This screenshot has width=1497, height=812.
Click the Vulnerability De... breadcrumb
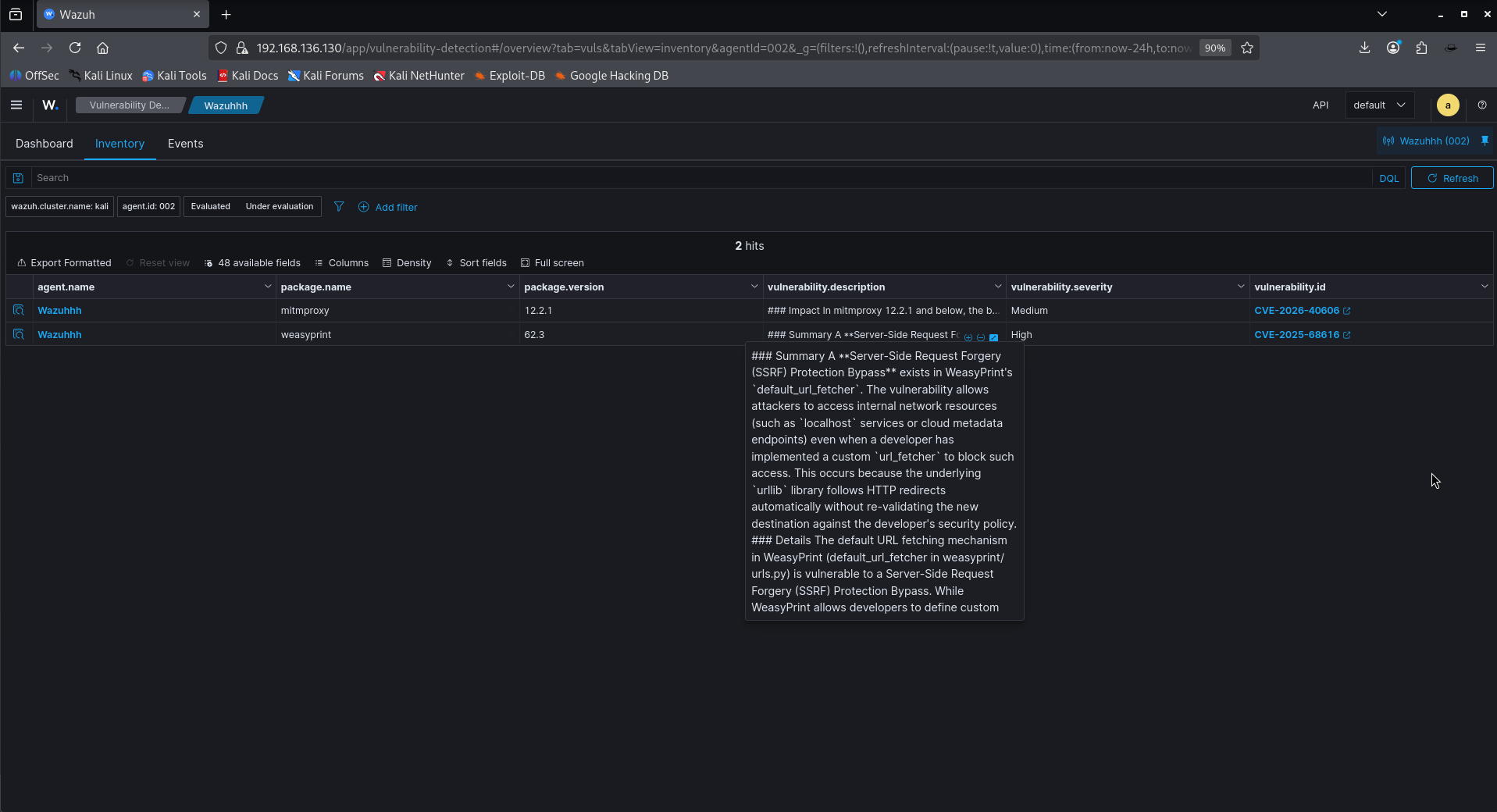tap(129, 105)
